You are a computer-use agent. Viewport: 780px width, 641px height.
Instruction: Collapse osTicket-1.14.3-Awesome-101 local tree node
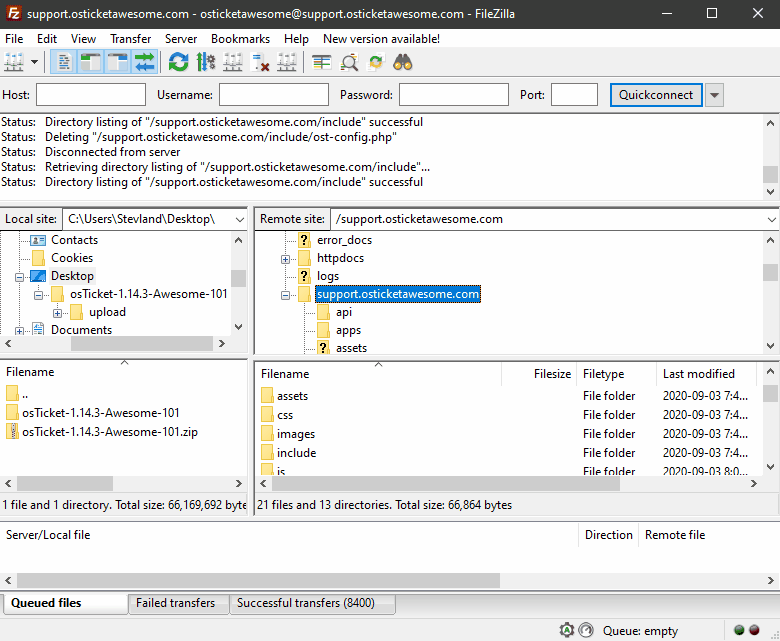coord(38,295)
